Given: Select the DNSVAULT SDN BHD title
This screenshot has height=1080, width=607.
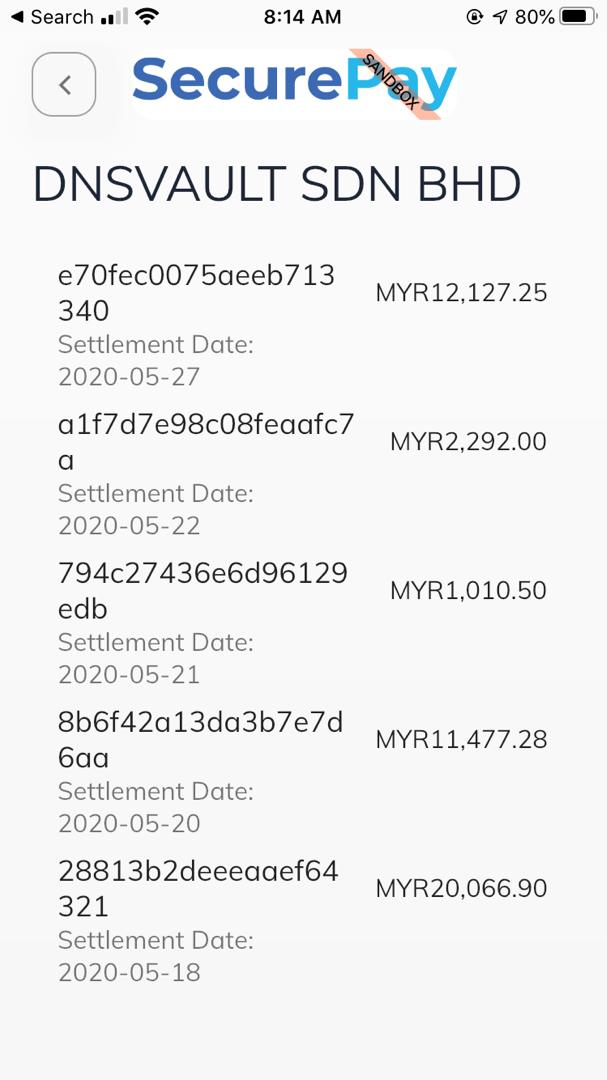Looking at the screenshot, I should tap(277, 184).
